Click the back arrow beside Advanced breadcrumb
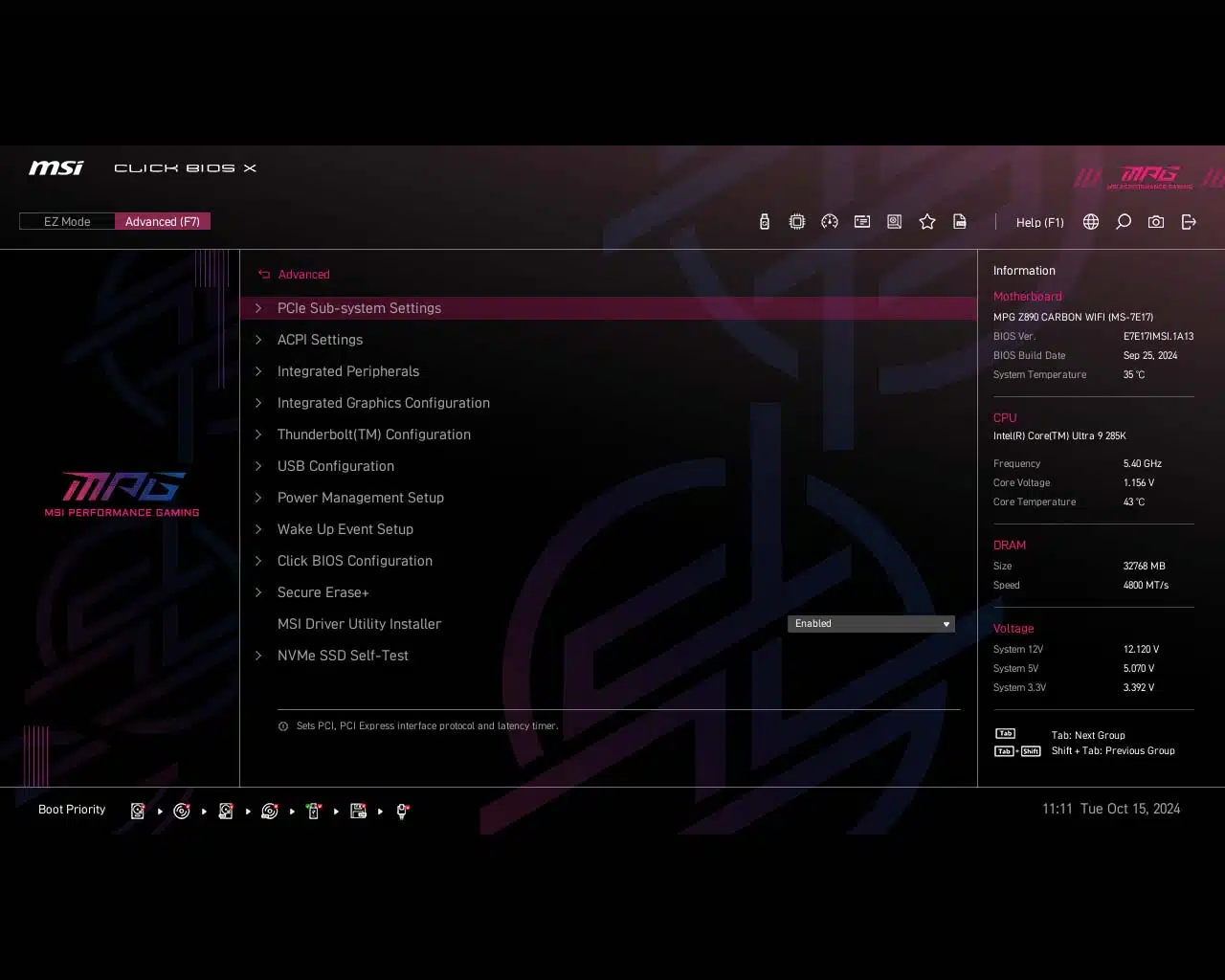The width and height of the screenshot is (1225, 980). [x=264, y=275]
